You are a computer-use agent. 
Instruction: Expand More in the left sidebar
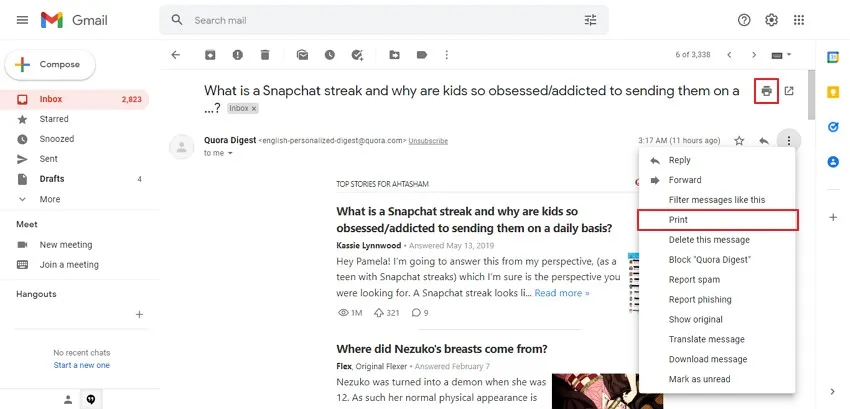coord(49,199)
